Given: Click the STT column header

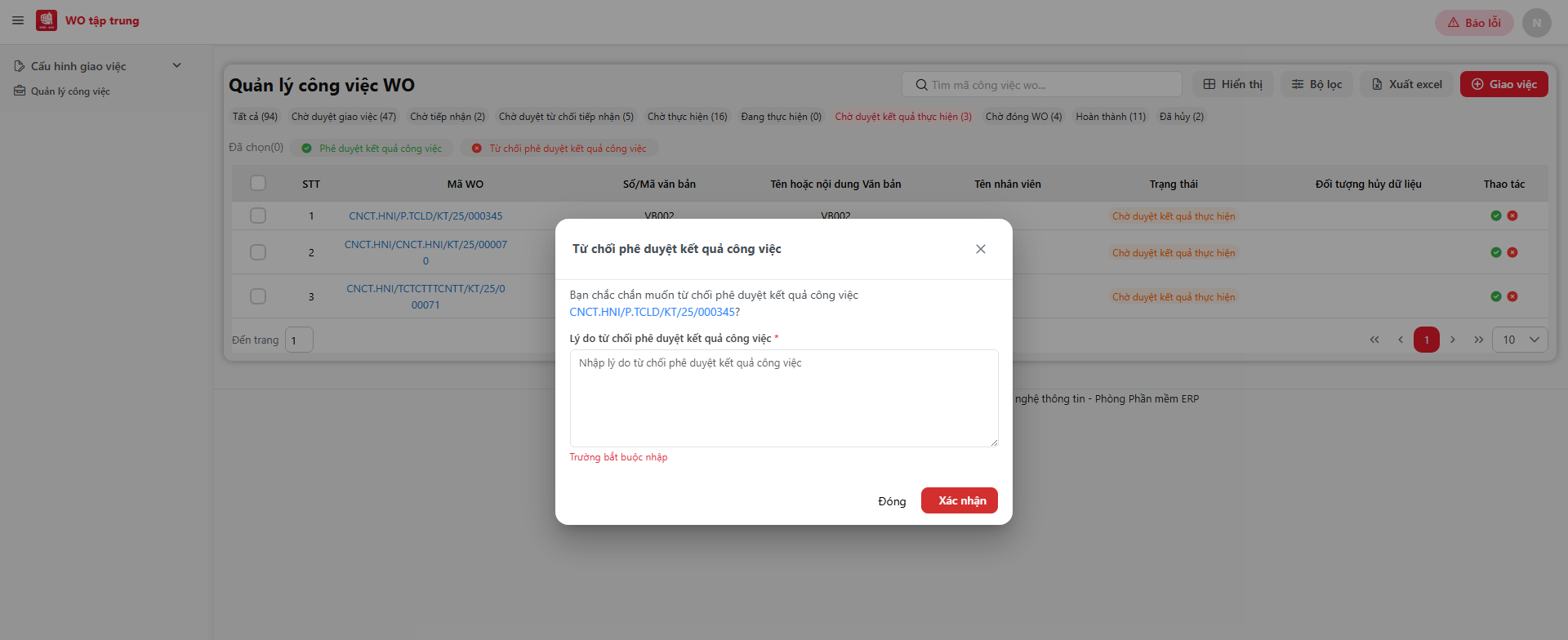Looking at the screenshot, I should click(x=311, y=184).
